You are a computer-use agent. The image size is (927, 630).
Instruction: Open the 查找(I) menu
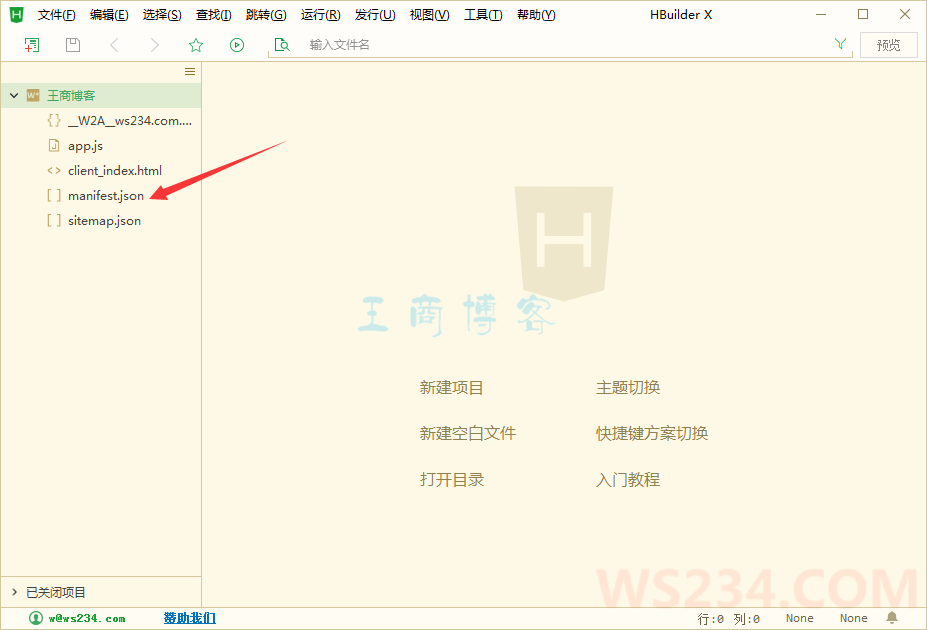pos(213,15)
